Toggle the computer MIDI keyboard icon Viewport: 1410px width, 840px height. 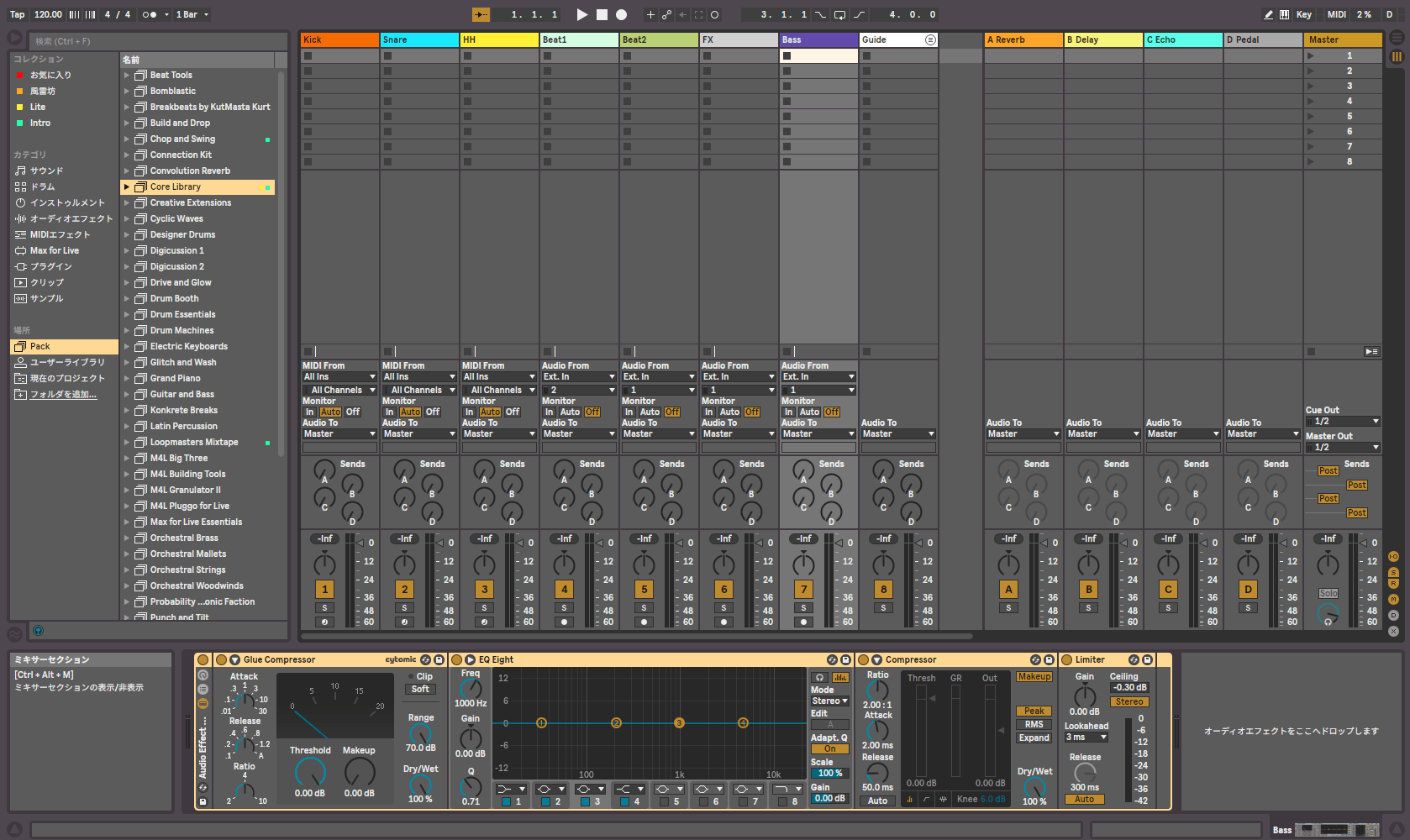1284,14
